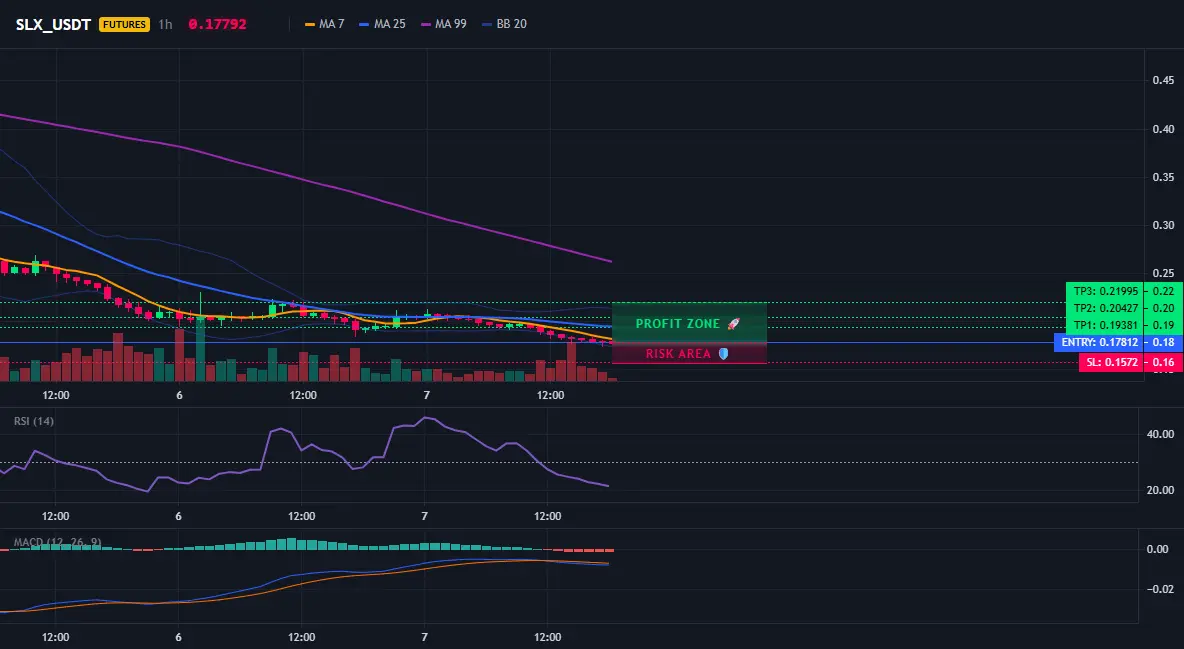The width and height of the screenshot is (1184, 649).
Task: Click the RSI (14) indicator label
Action: click(34, 421)
